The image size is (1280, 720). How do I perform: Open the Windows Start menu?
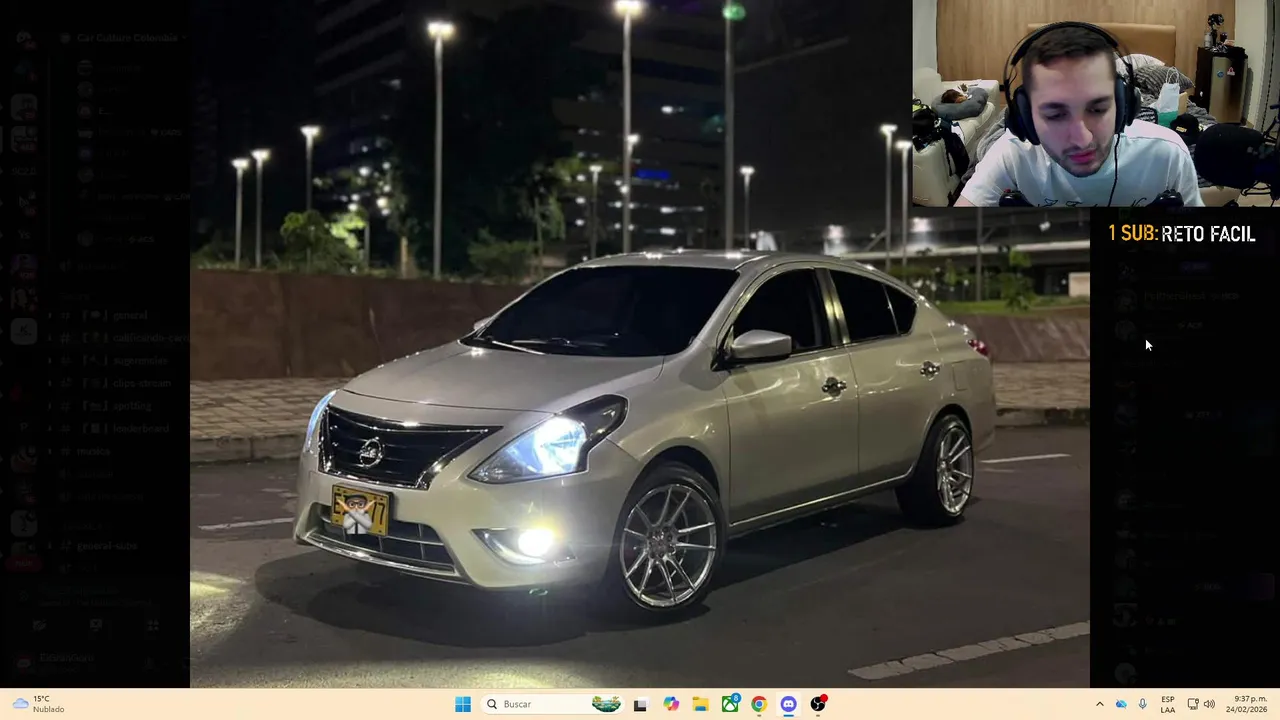pos(463,704)
